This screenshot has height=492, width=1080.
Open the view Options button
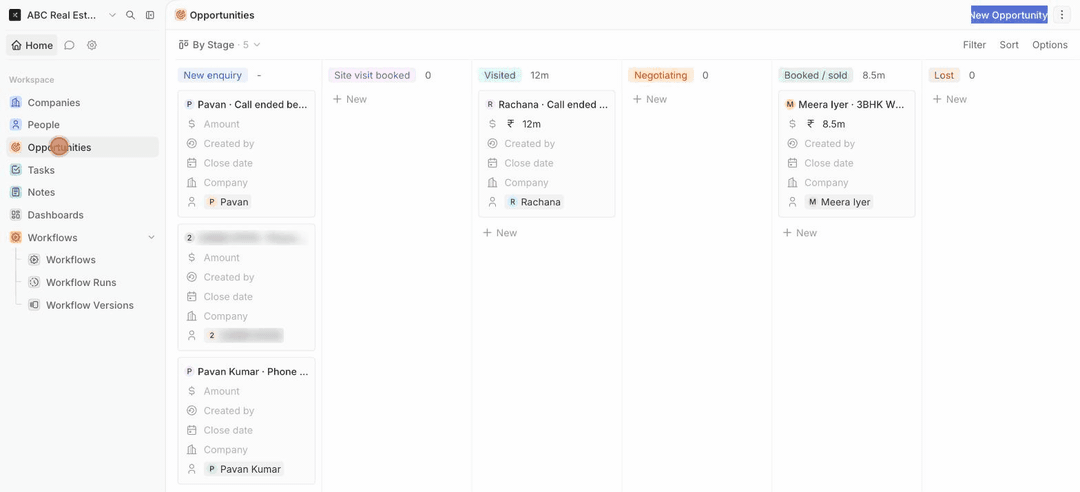(1050, 45)
